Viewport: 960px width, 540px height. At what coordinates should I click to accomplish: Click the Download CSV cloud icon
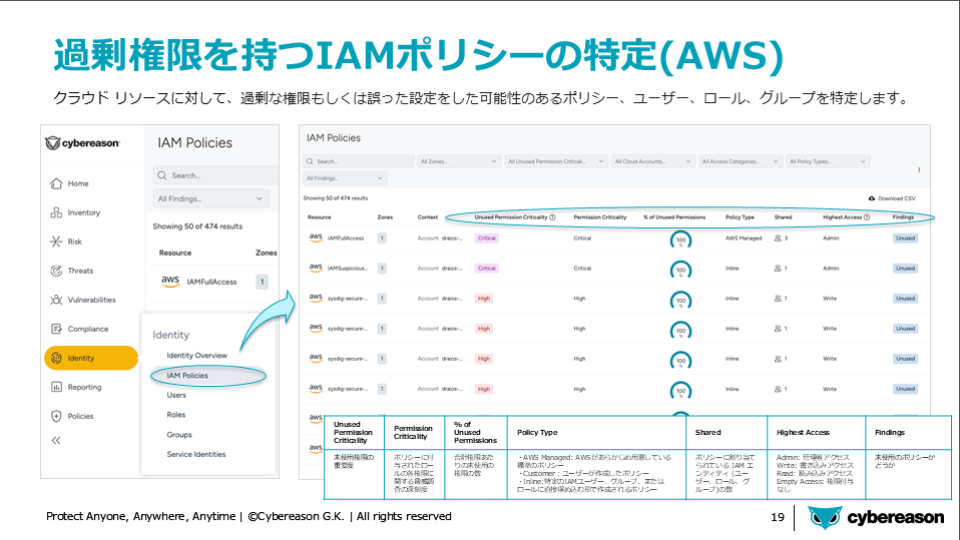click(x=872, y=198)
